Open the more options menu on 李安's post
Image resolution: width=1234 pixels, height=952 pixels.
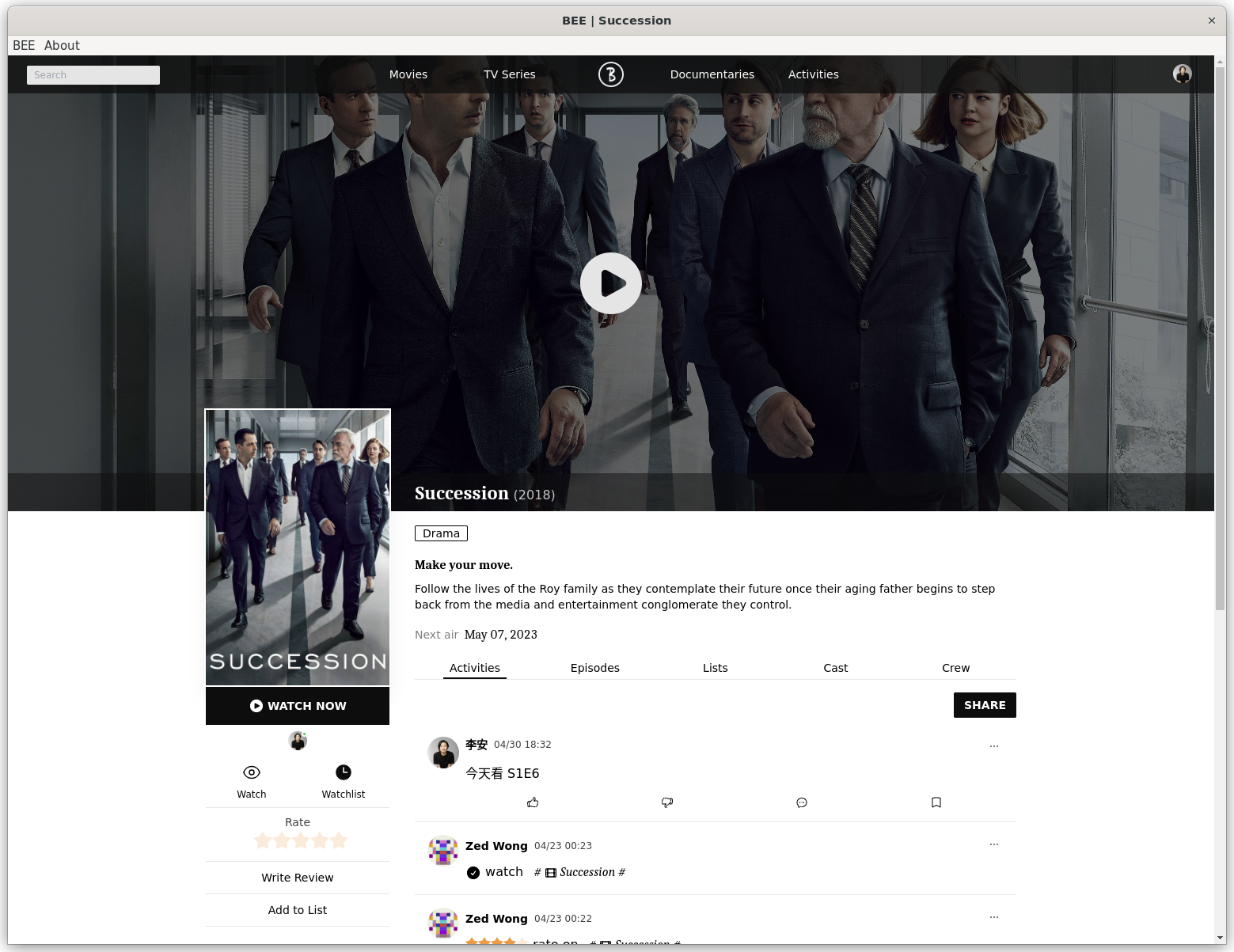[994, 746]
